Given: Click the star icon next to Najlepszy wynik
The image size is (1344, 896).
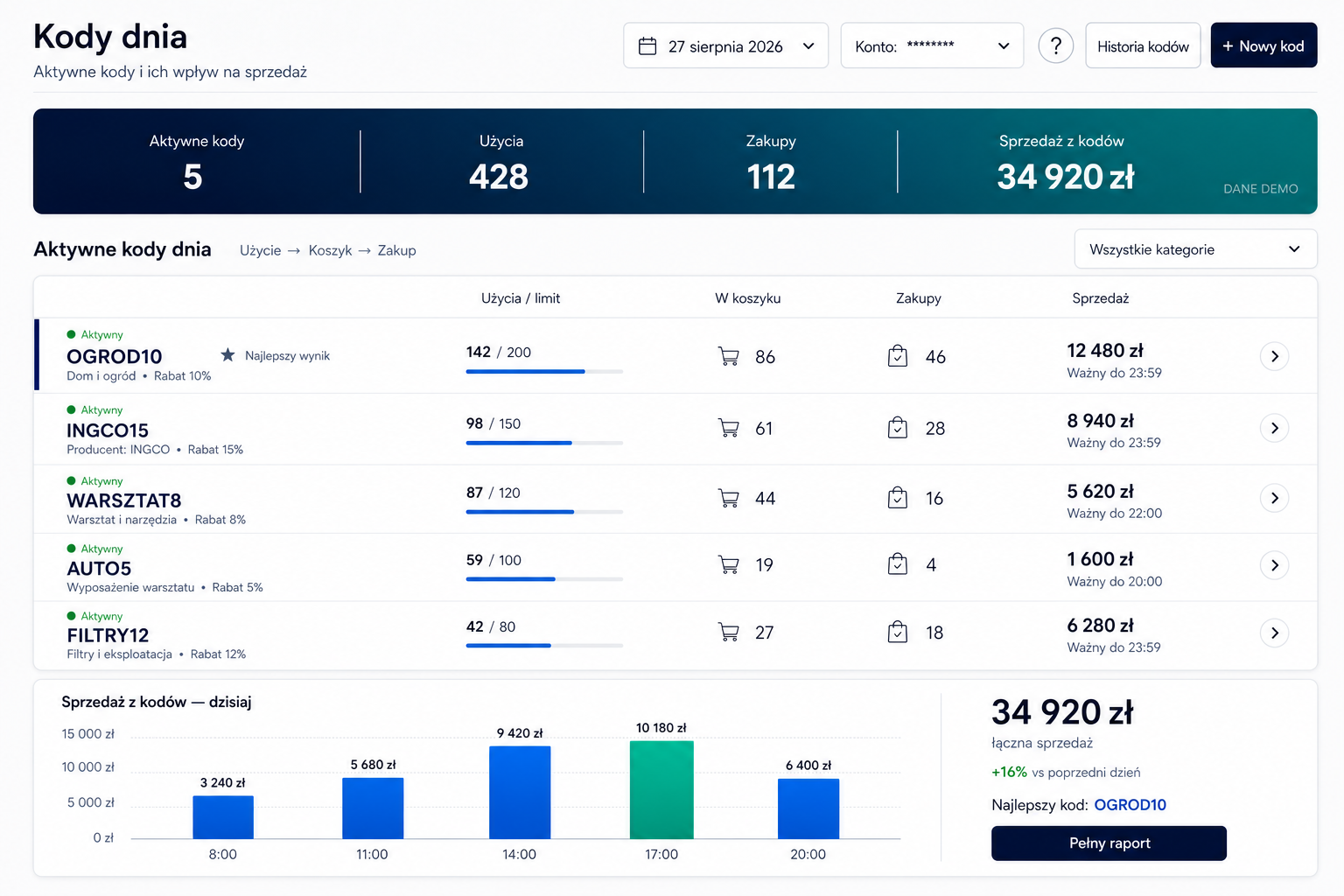Looking at the screenshot, I should point(227,354).
